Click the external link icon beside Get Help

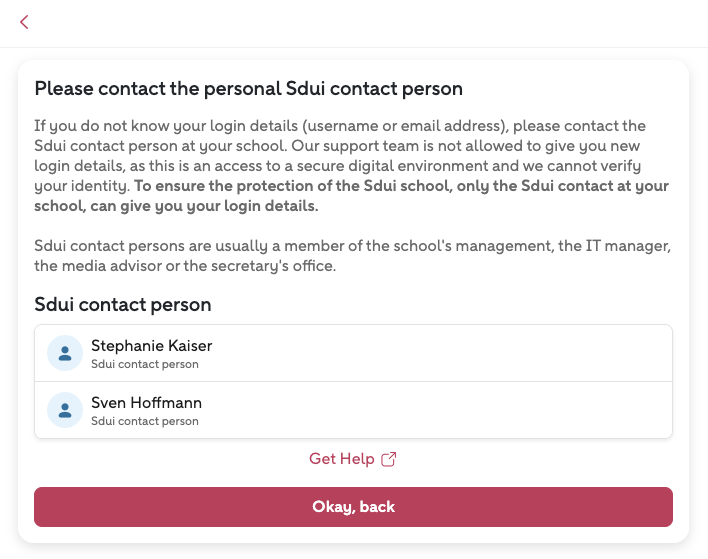click(x=390, y=459)
